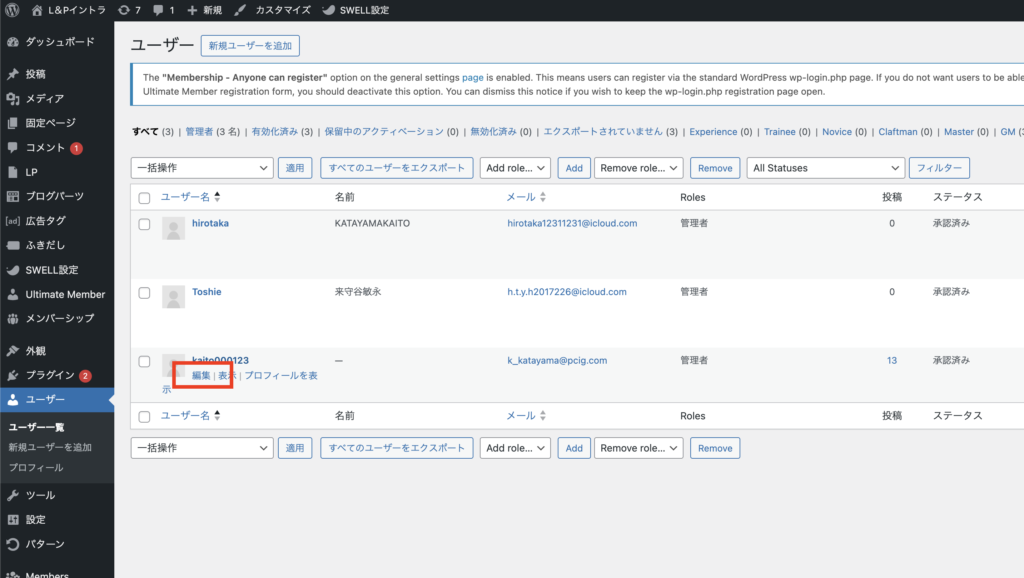Toggle select-all checkbox in table header
Viewport: 1024px width, 578px height.
point(145,198)
